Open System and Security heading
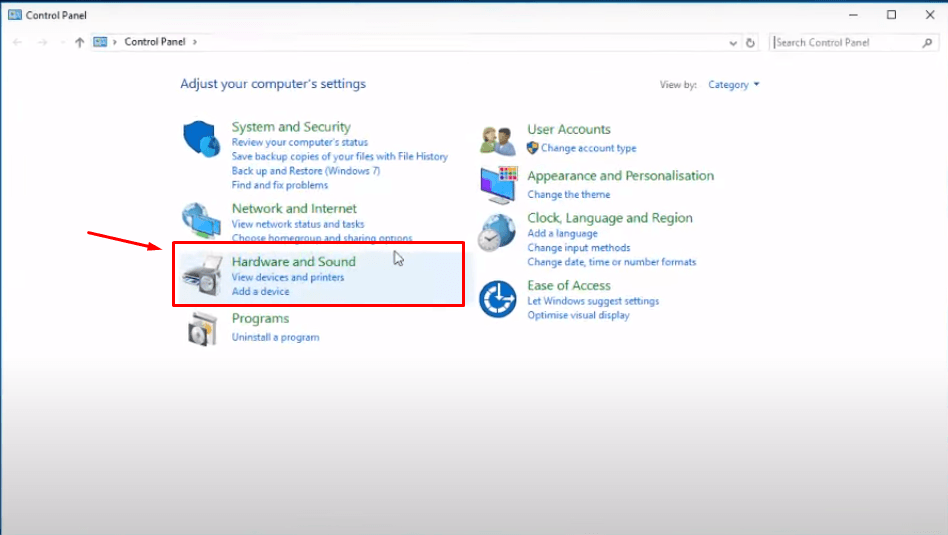 click(291, 126)
